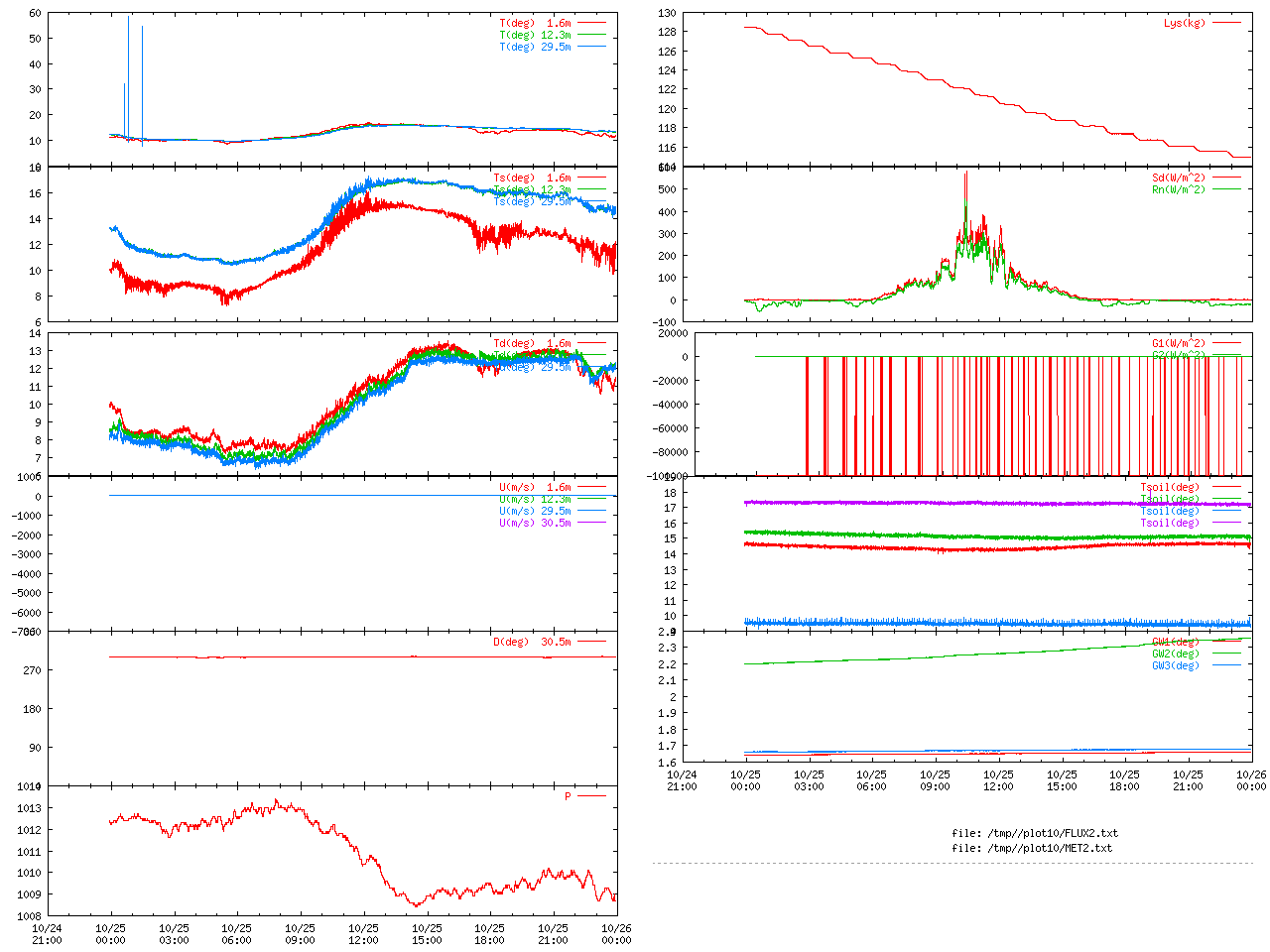1270x952 pixels.
Task: Click the "50" tick on T(deg) axis
Action: pyautogui.click(x=35, y=39)
